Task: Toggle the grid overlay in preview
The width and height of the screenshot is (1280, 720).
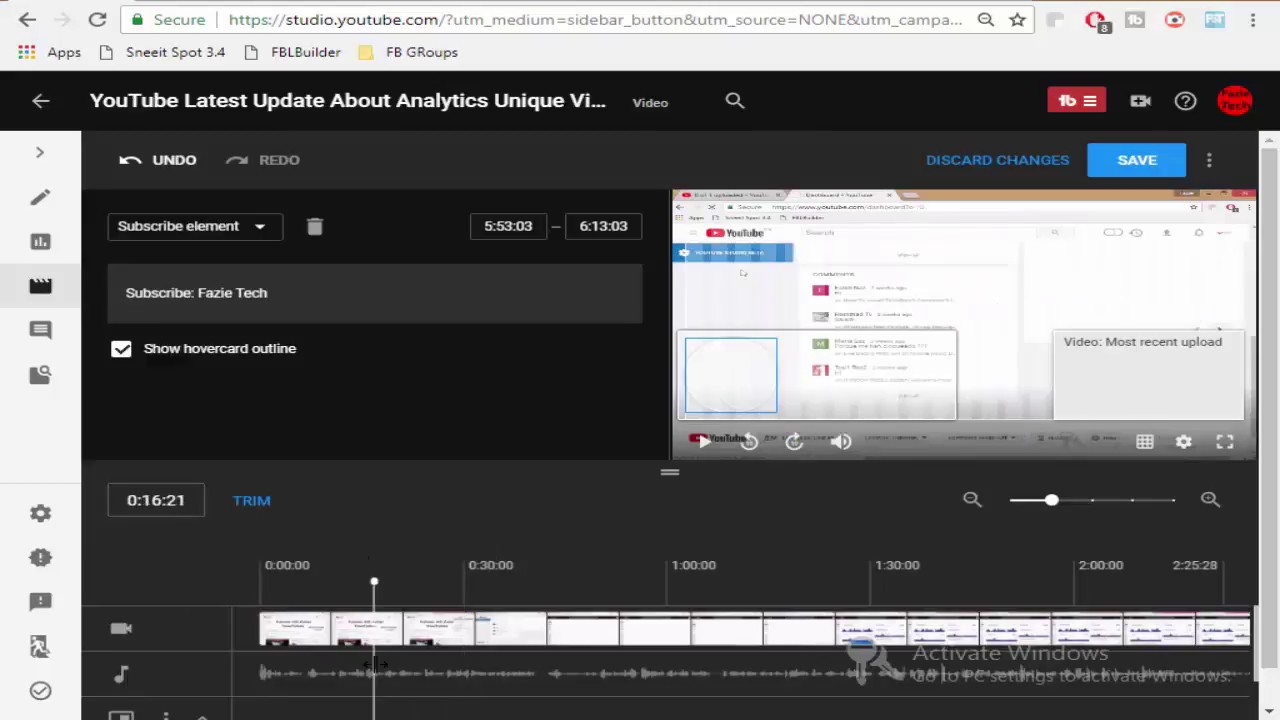Action: click(x=1145, y=441)
